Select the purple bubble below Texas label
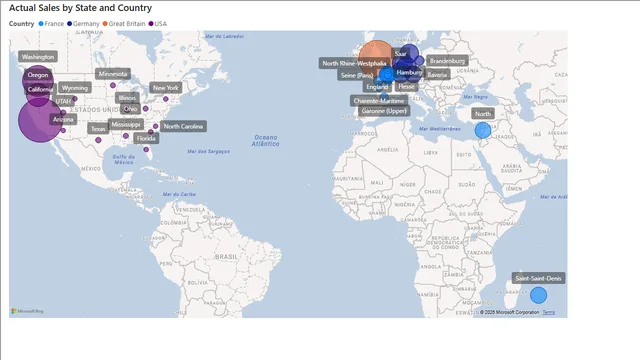This screenshot has width=640, height=360. pos(98,140)
